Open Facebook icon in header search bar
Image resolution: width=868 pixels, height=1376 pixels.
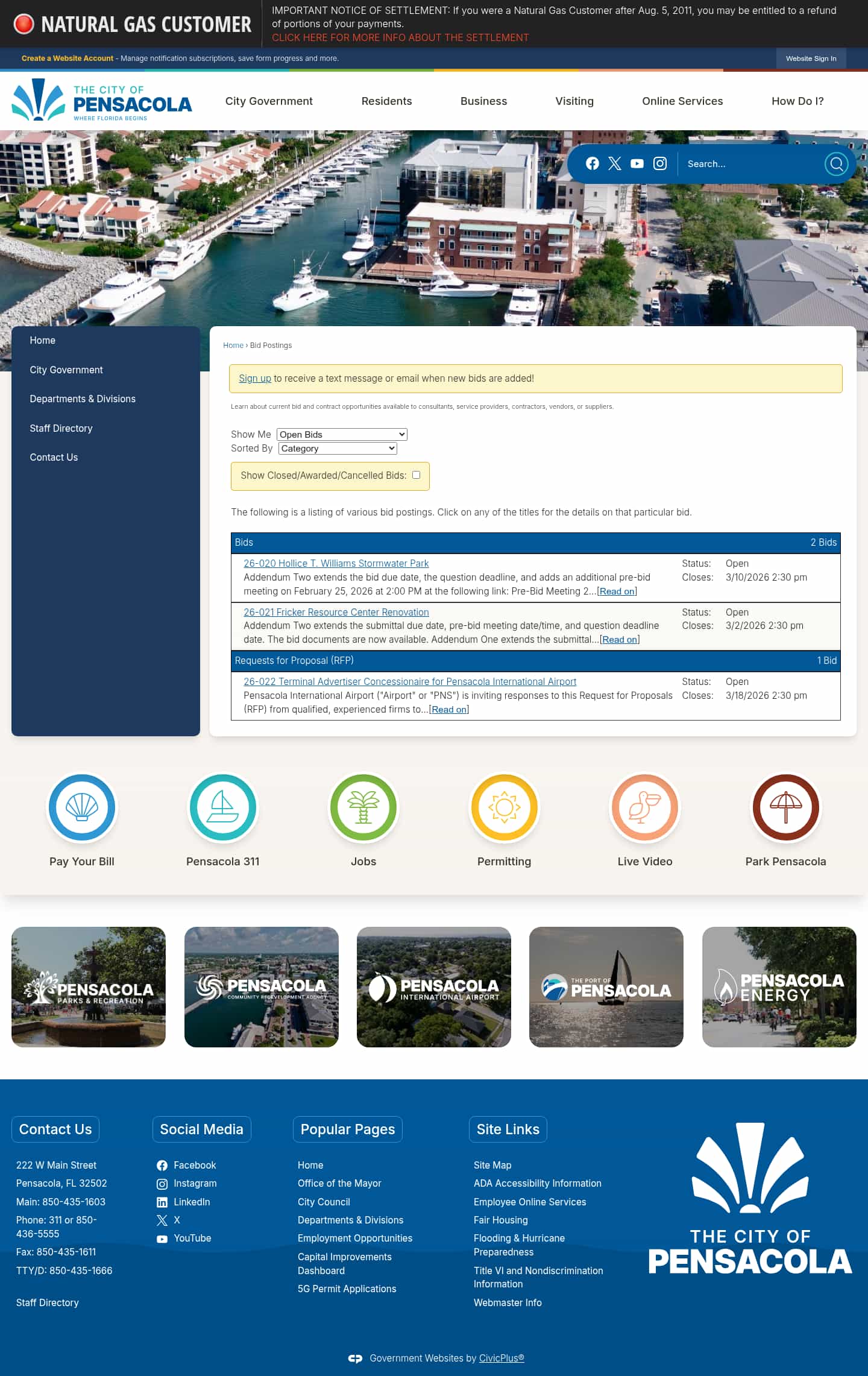592,163
